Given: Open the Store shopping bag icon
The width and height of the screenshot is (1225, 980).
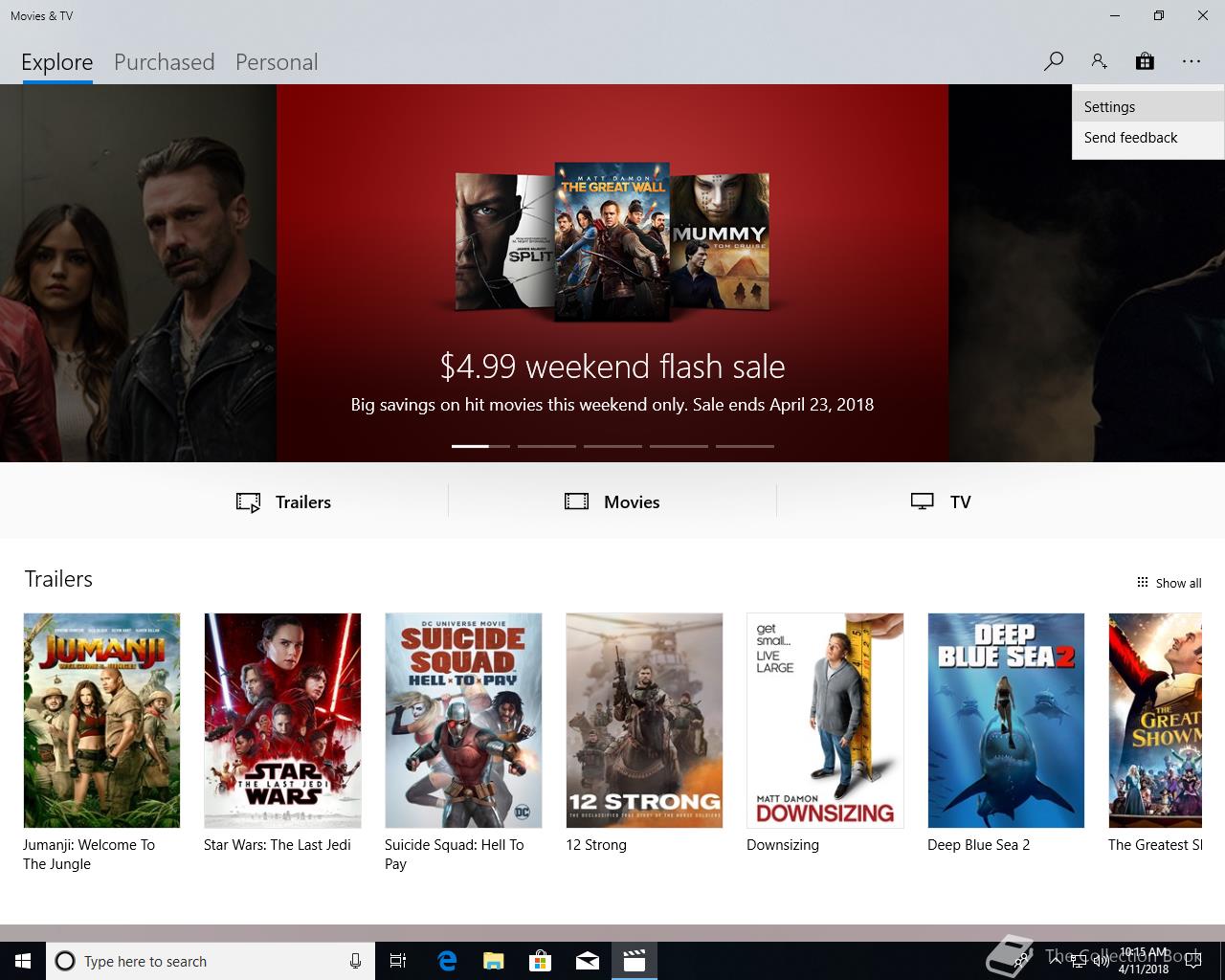Looking at the screenshot, I should (1145, 61).
